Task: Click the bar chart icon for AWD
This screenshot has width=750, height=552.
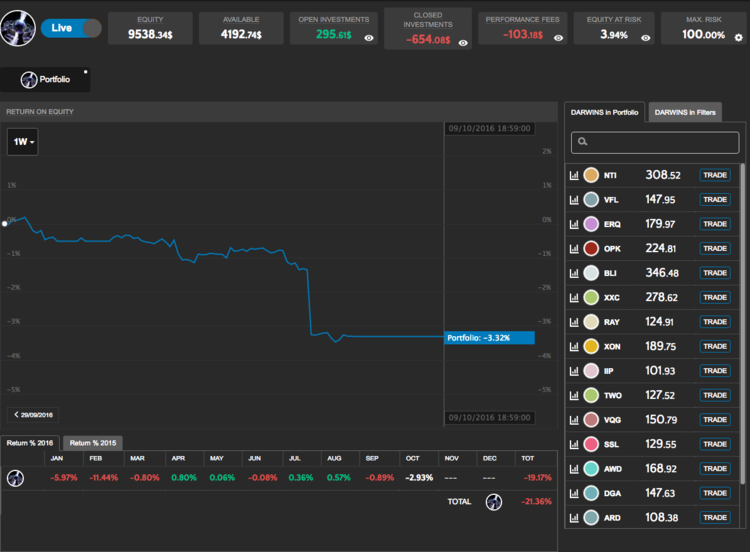Action: pyautogui.click(x=575, y=468)
